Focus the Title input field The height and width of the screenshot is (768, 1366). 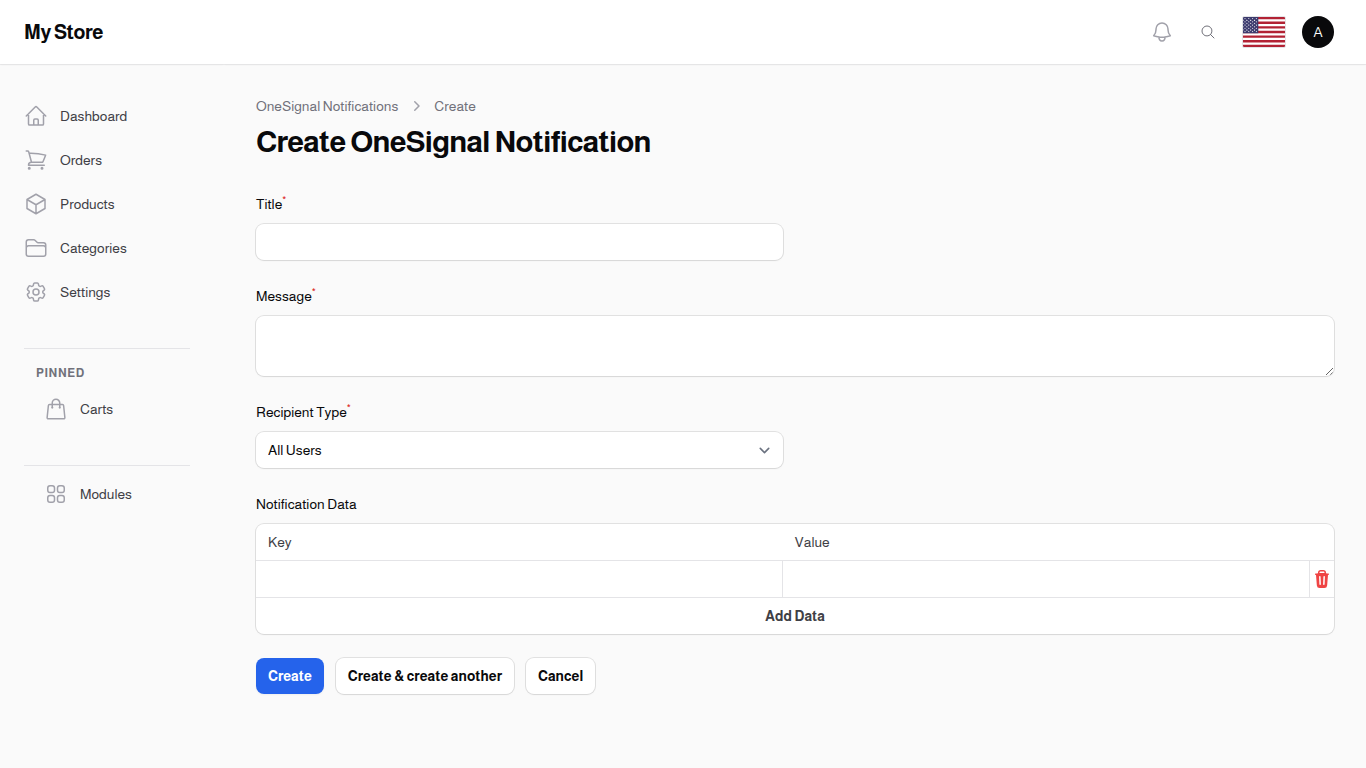click(x=519, y=242)
